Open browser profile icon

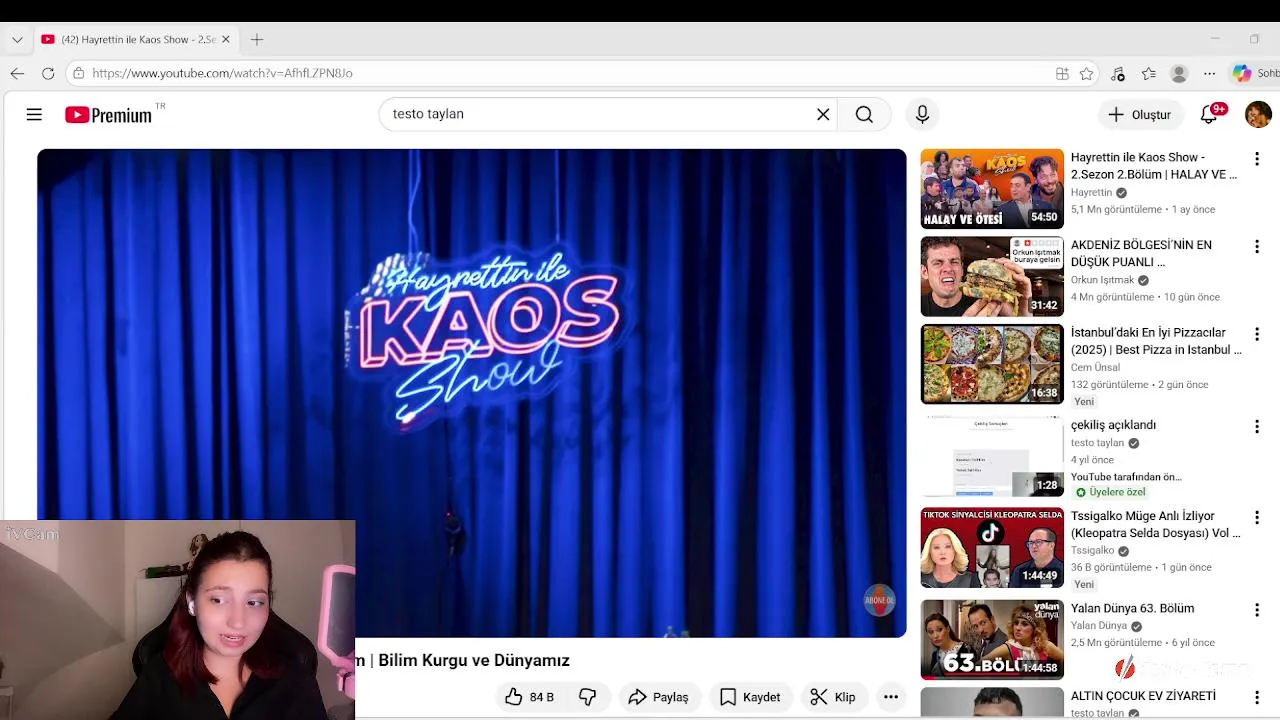coord(1179,73)
